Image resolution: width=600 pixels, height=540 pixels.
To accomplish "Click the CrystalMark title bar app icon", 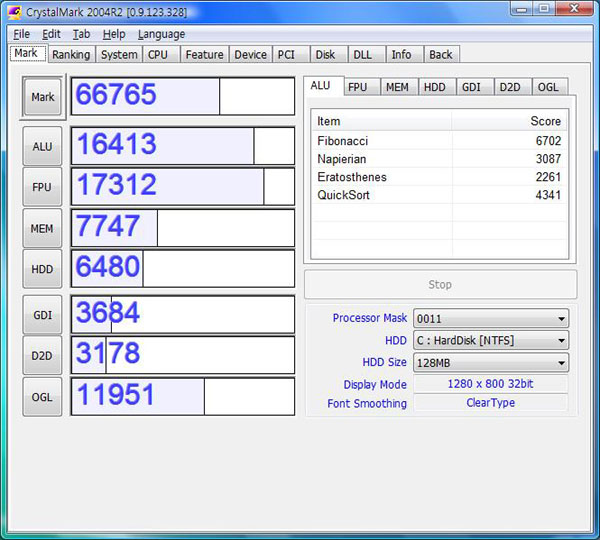I will [x=14, y=12].
